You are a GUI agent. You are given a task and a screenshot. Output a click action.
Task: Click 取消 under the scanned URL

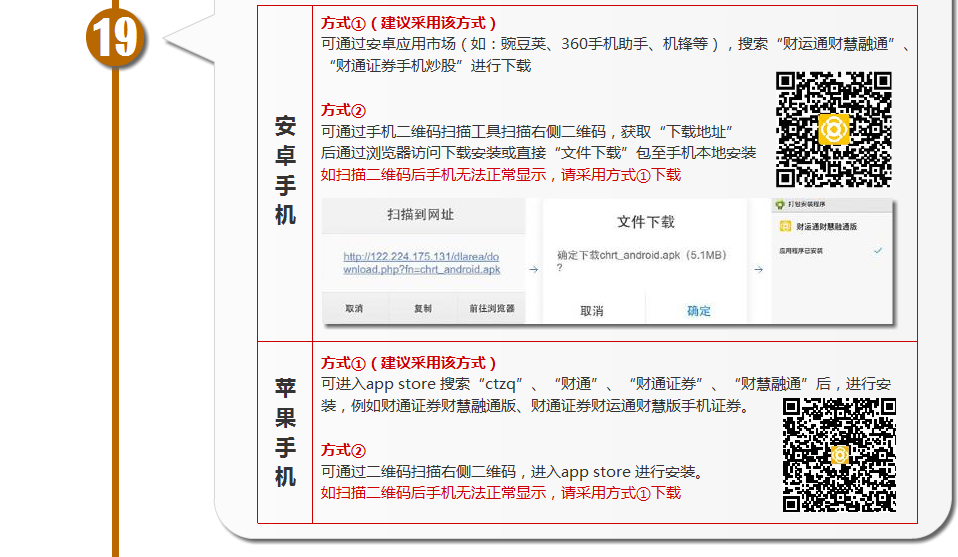354,308
